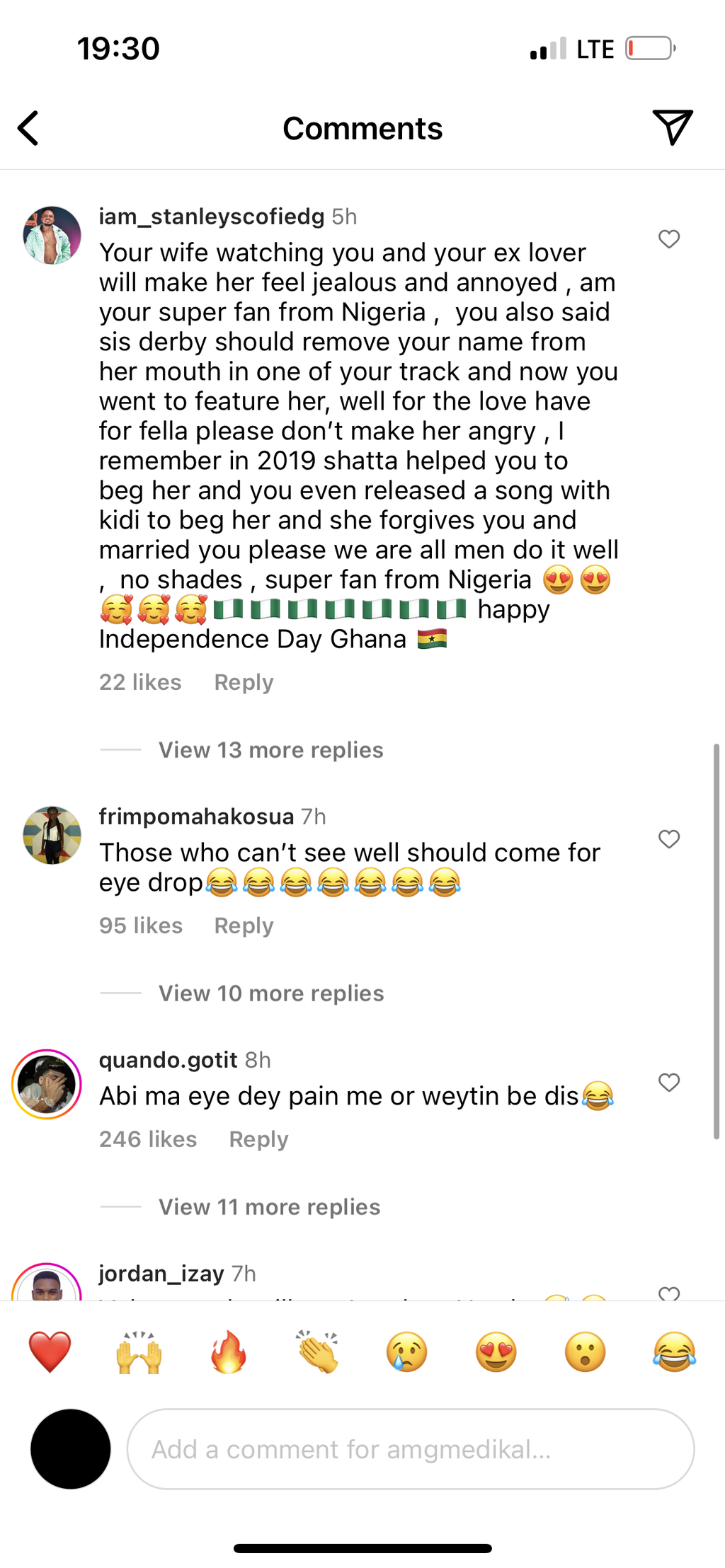725x1568 pixels.
Task: Like quando.gotit's comment
Action: pyautogui.click(x=668, y=1082)
